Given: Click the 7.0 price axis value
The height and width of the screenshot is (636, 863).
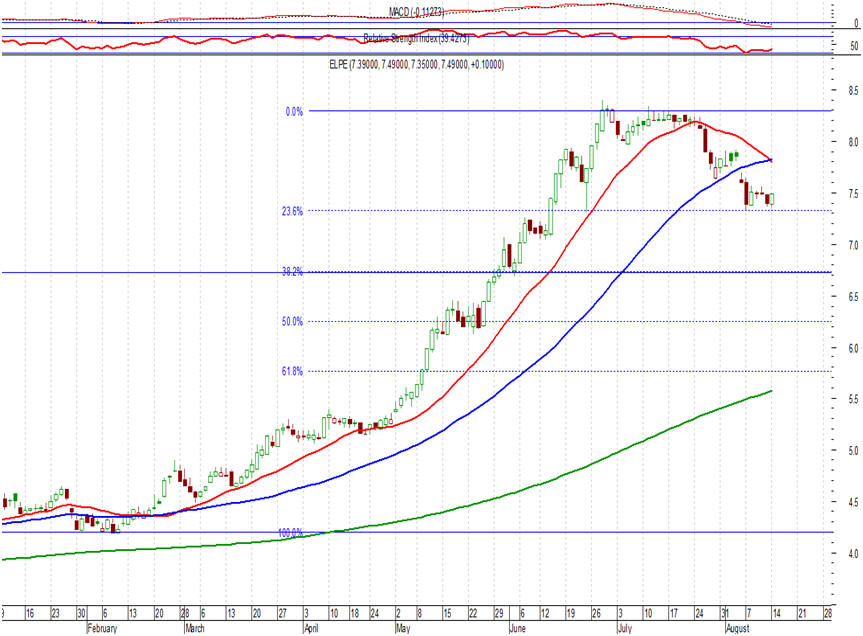Looking at the screenshot, I should 853,245.
